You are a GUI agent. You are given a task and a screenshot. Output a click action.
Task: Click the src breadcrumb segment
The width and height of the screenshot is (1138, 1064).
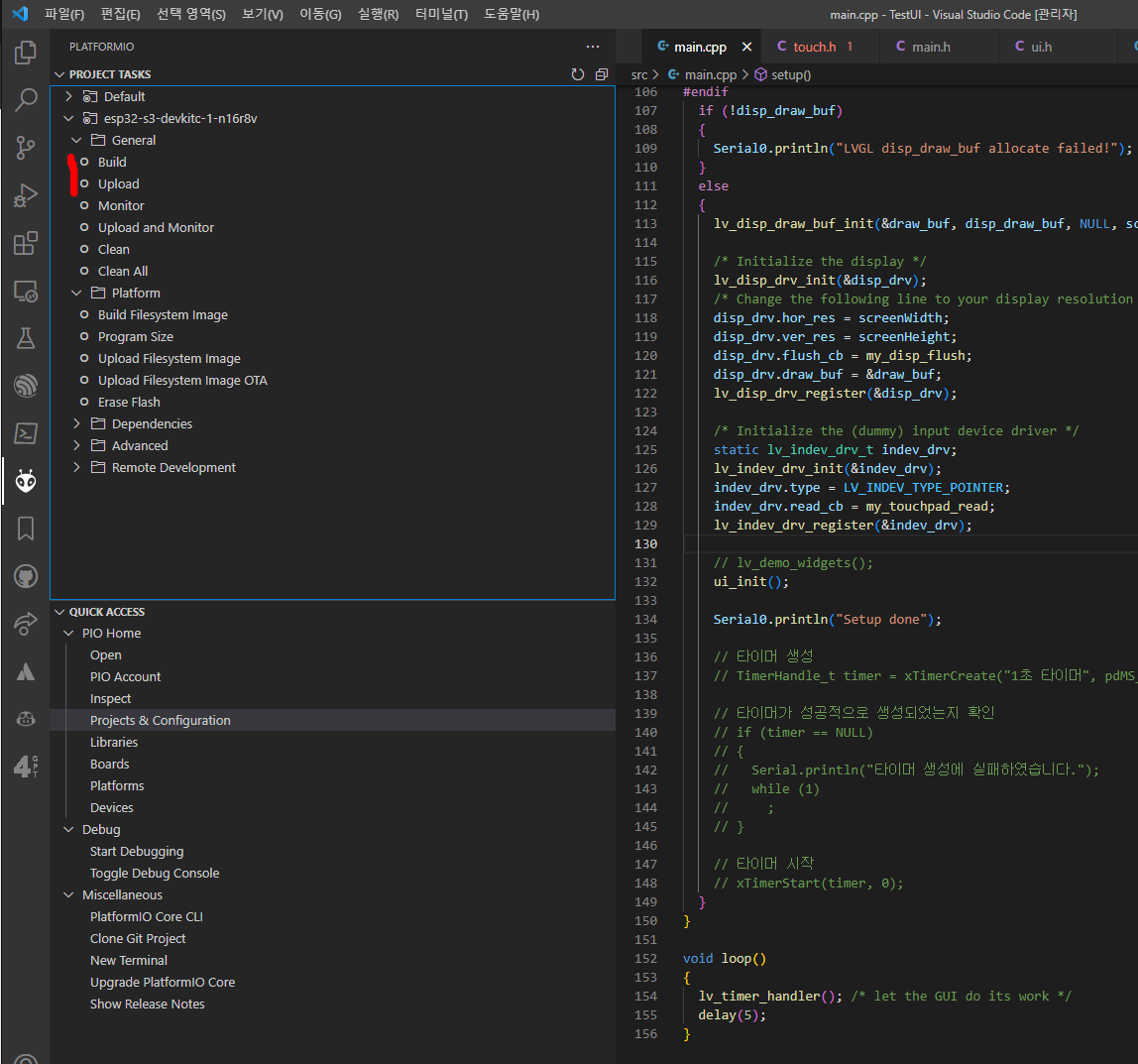click(x=638, y=74)
